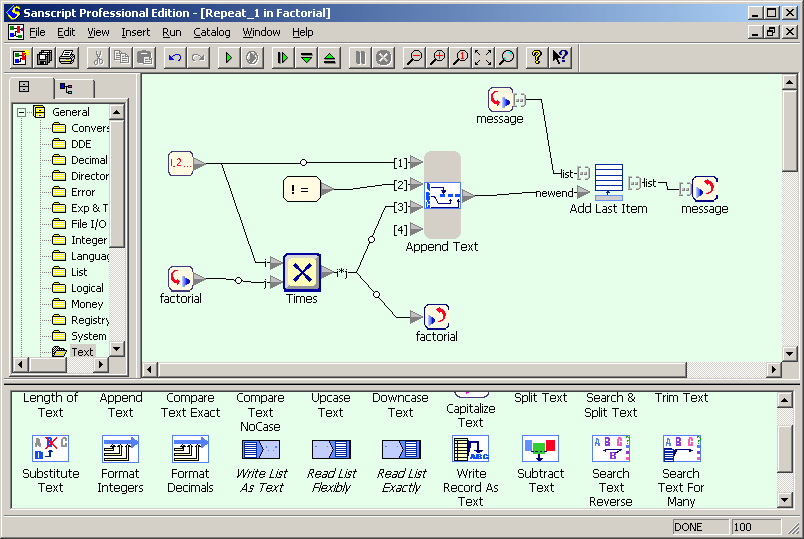804x539 pixels.
Task: Open the Edit menu
Action: click(x=66, y=32)
